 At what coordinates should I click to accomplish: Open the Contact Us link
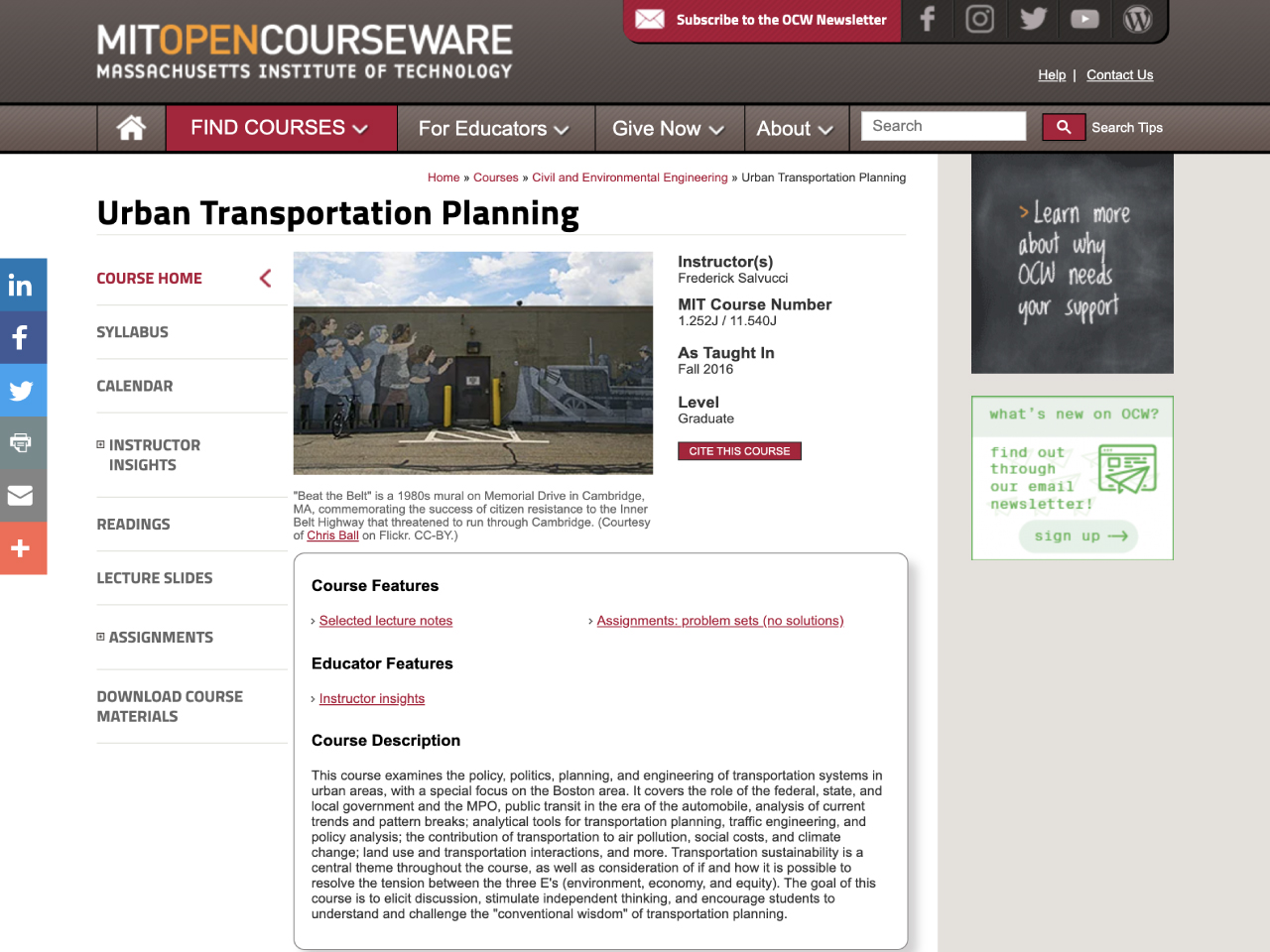pos(1119,74)
